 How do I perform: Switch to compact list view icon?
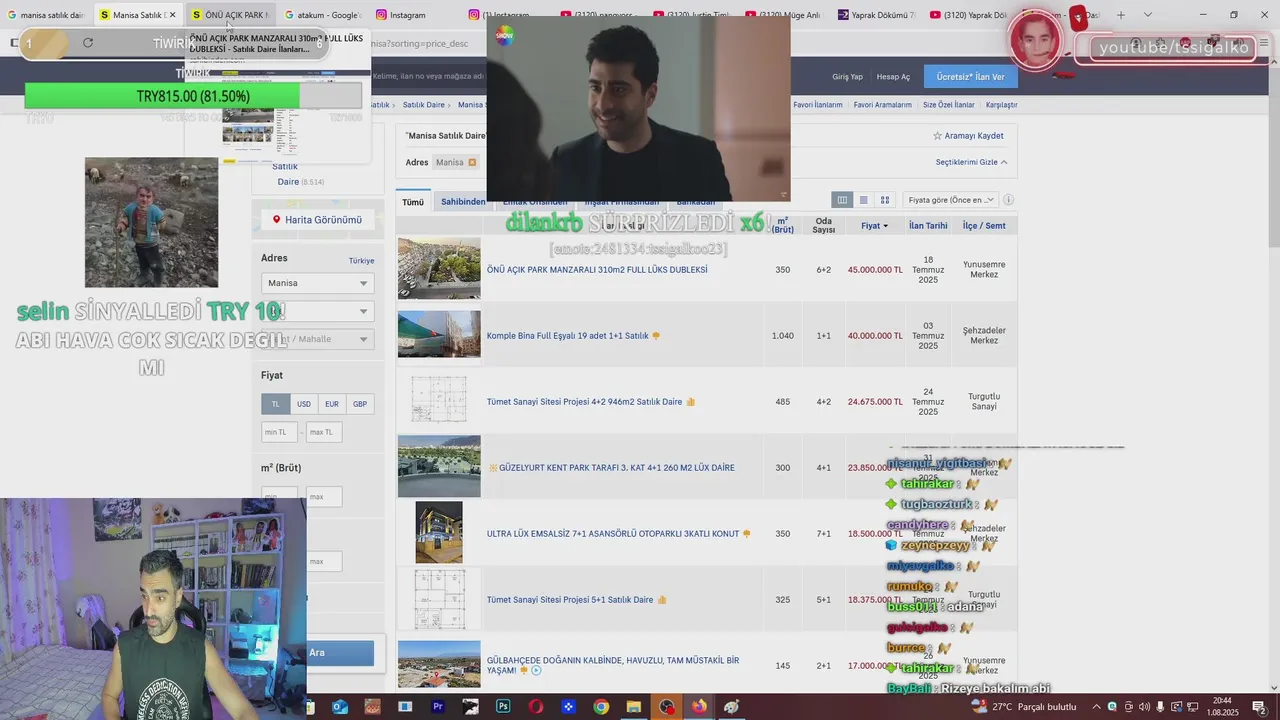click(x=864, y=200)
